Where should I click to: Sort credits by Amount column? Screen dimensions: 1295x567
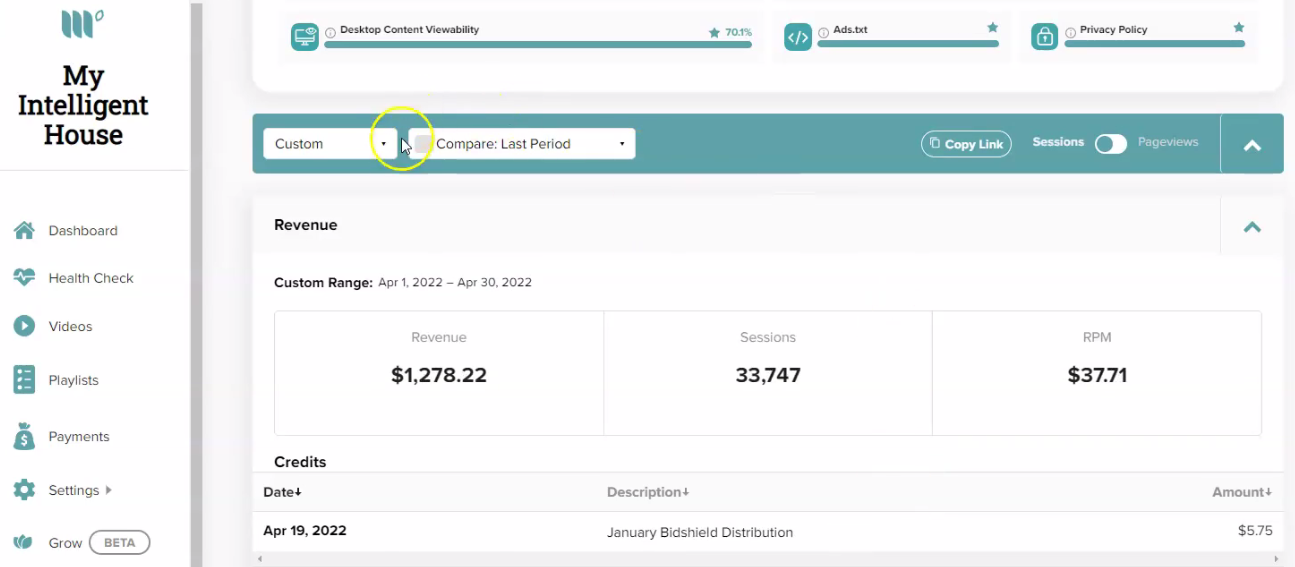point(1242,492)
